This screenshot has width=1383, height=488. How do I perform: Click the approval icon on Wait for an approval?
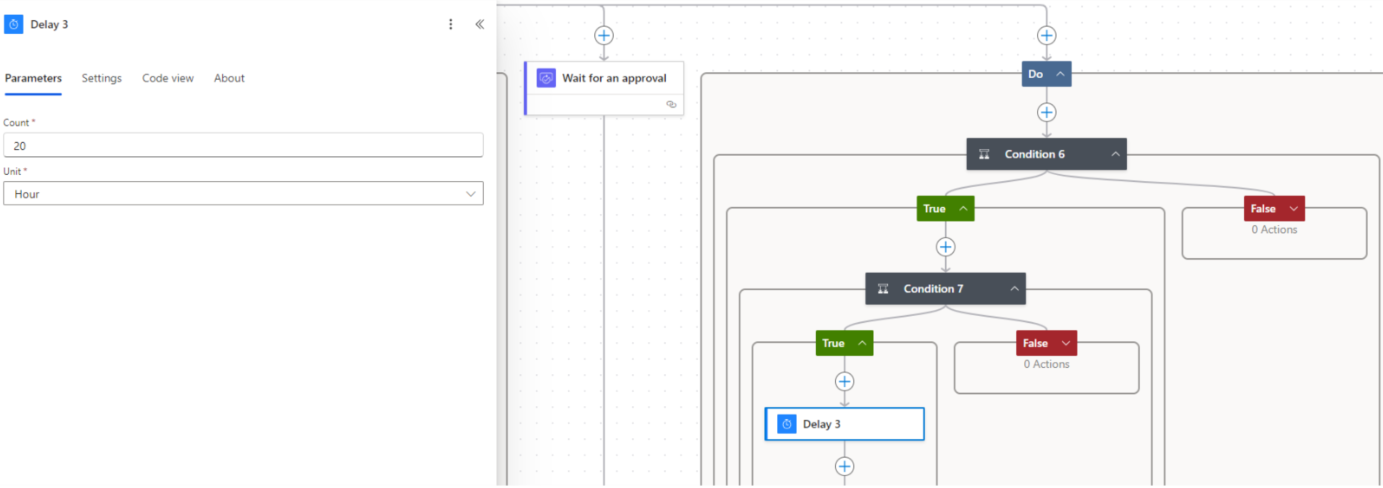coord(546,78)
